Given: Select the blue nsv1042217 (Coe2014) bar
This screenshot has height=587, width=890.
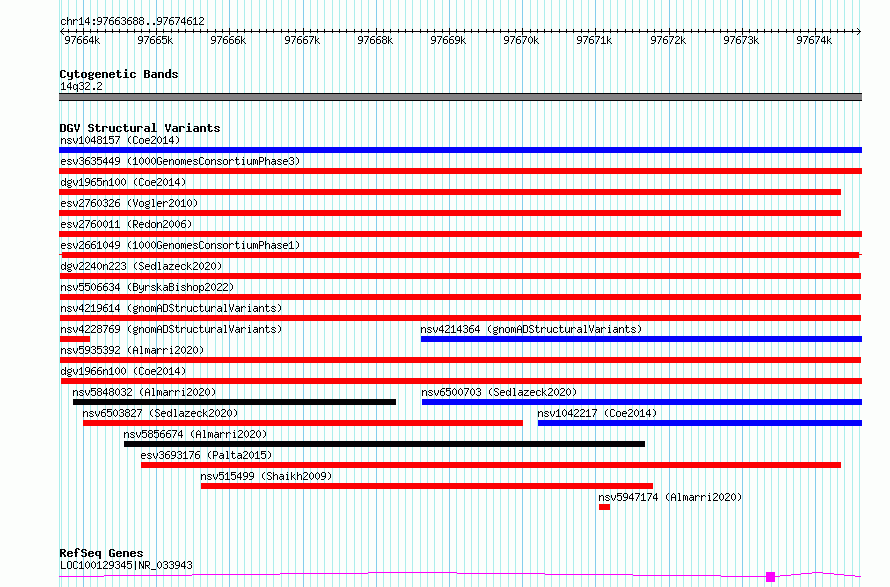Looking at the screenshot, I should (700, 423).
